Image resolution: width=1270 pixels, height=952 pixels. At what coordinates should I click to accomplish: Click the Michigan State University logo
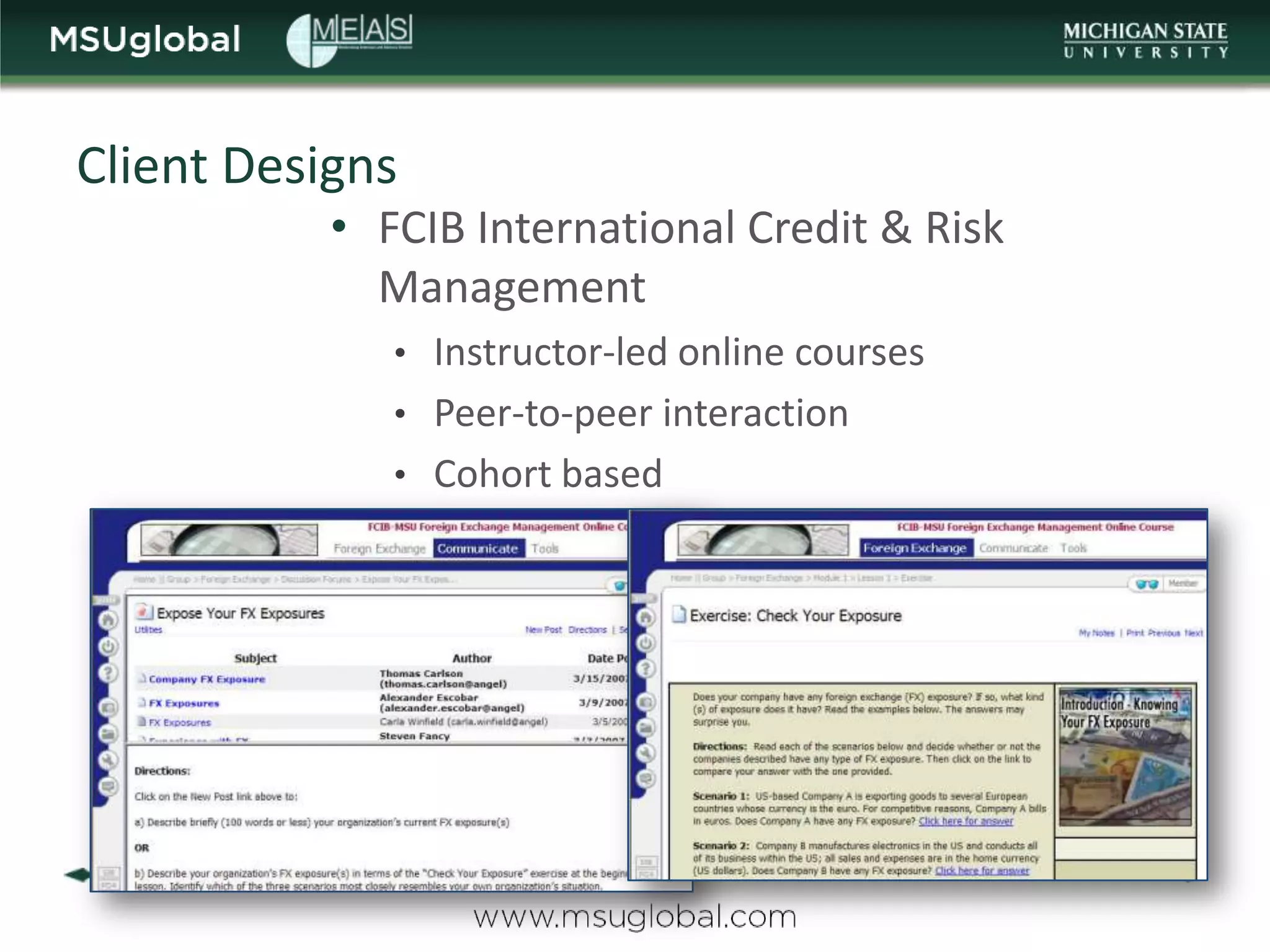pos(1145,40)
